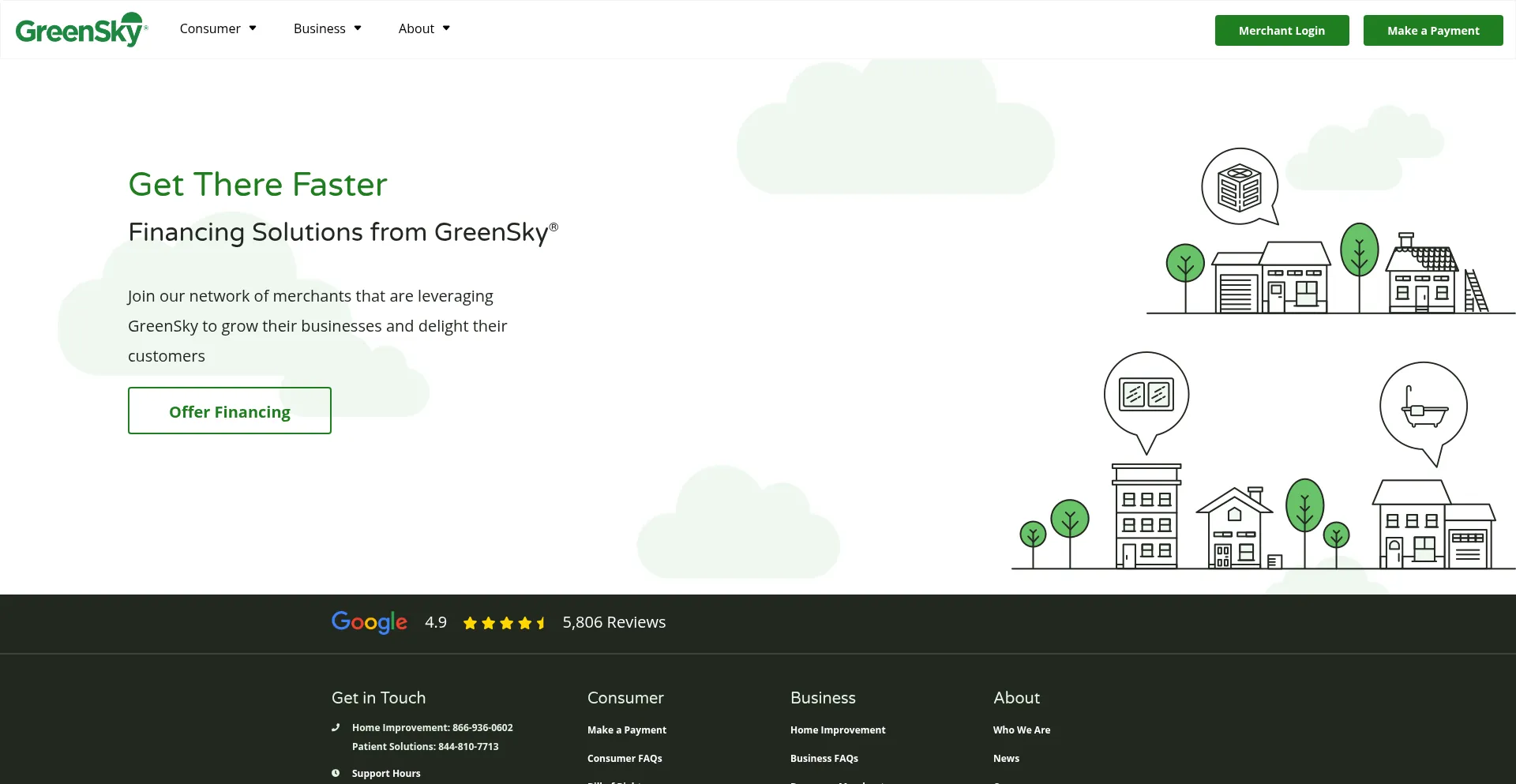Click the Google logo in reviews bar
This screenshot has width=1516, height=784.
tap(369, 622)
